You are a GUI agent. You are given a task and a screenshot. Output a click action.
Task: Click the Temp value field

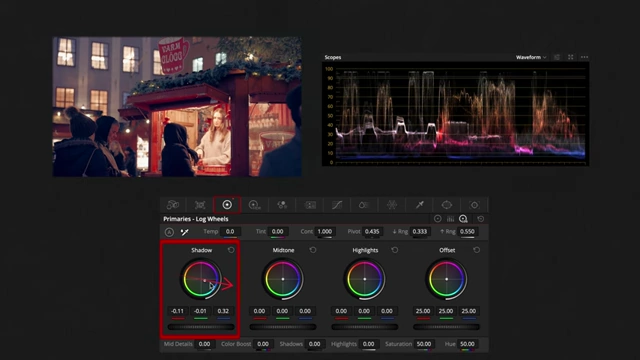pyautogui.click(x=230, y=231)
